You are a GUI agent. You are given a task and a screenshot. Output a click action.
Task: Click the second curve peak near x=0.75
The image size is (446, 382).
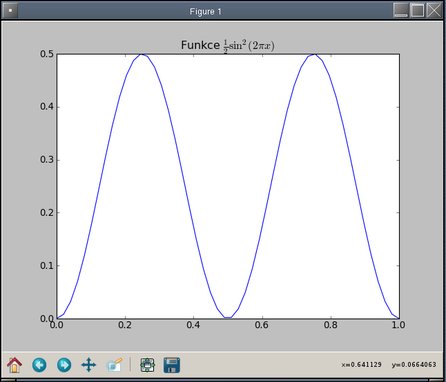(x=314, y=54)
